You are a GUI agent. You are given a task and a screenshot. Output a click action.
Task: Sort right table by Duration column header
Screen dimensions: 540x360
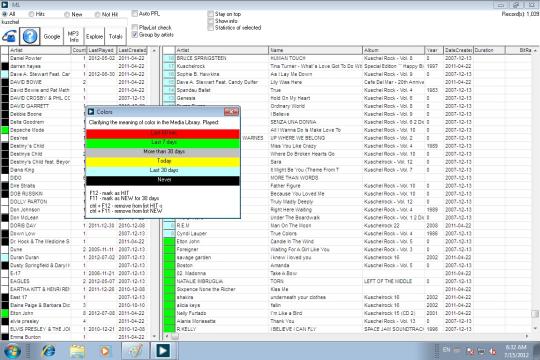(x=489, y=50)
